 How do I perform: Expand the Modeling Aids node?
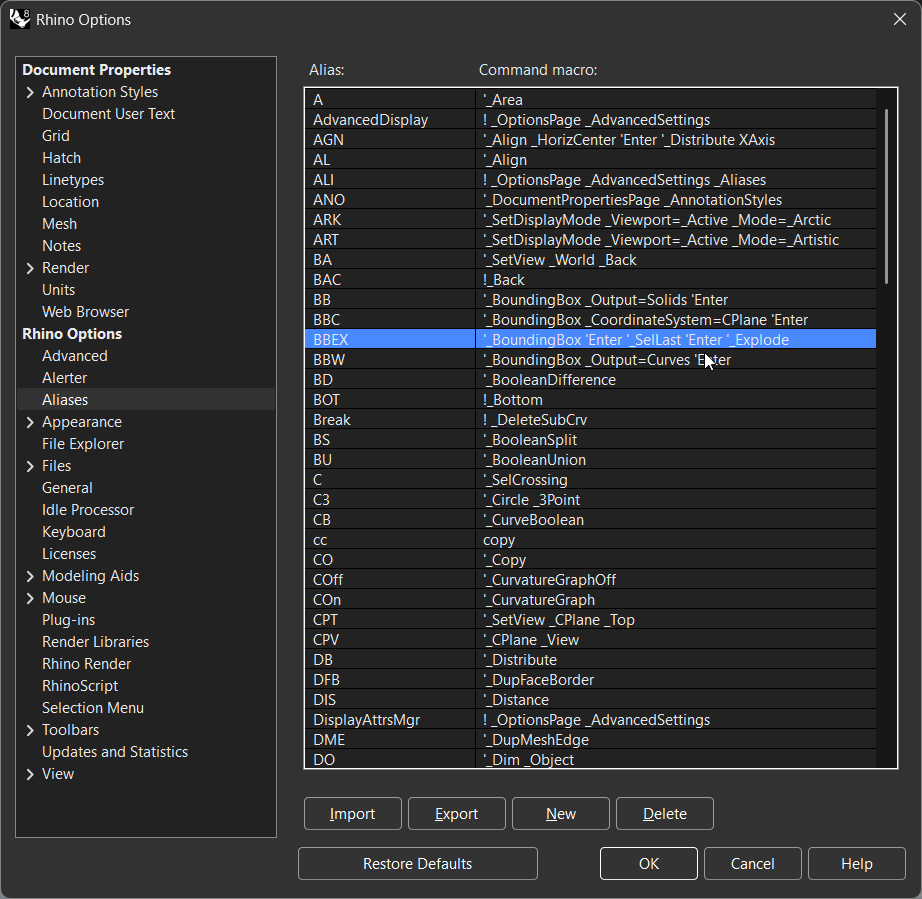[30, 576]
